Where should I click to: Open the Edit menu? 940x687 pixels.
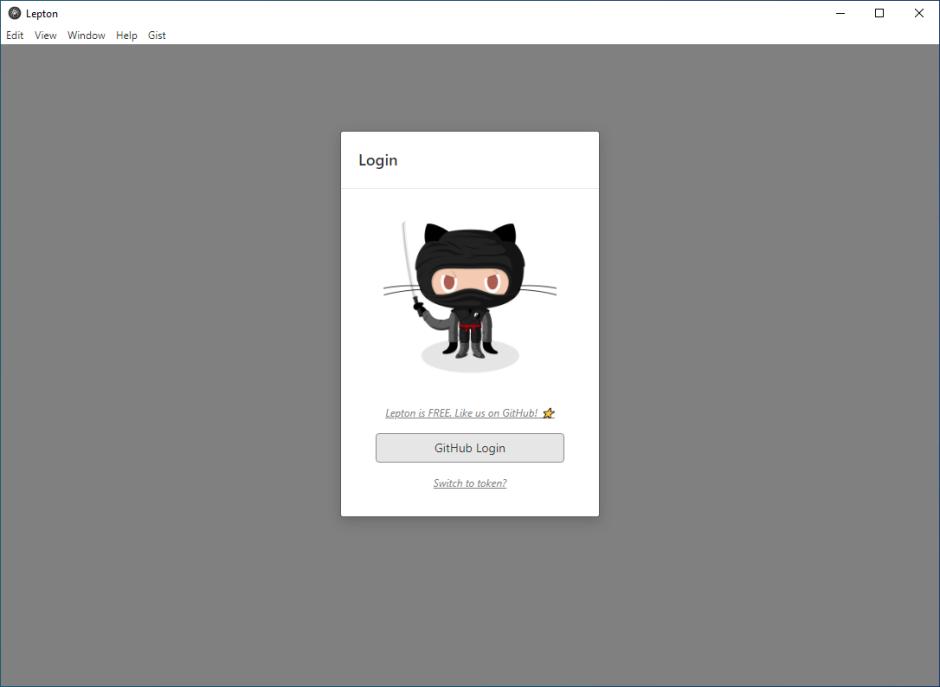(15, 35)
